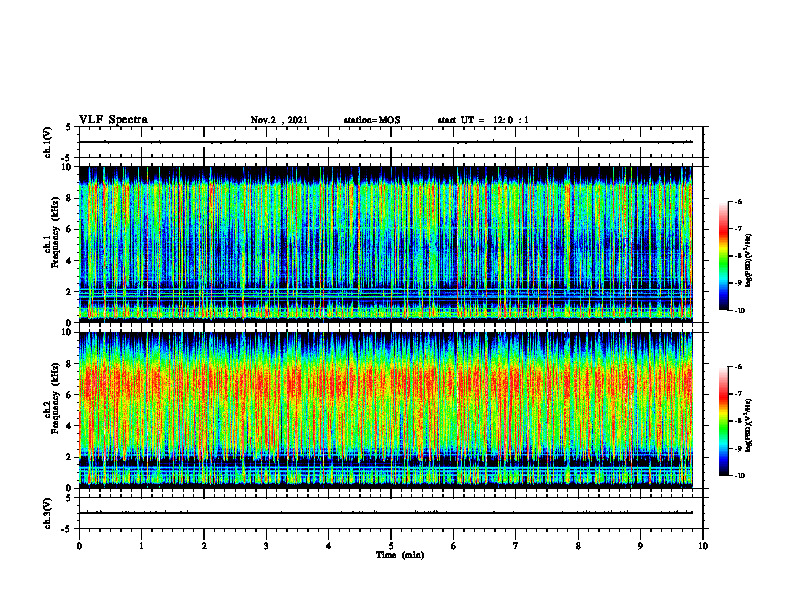Click the x-axis tick label '4'
This screenshot has width=792, height=612.
[x=329, y=546]
